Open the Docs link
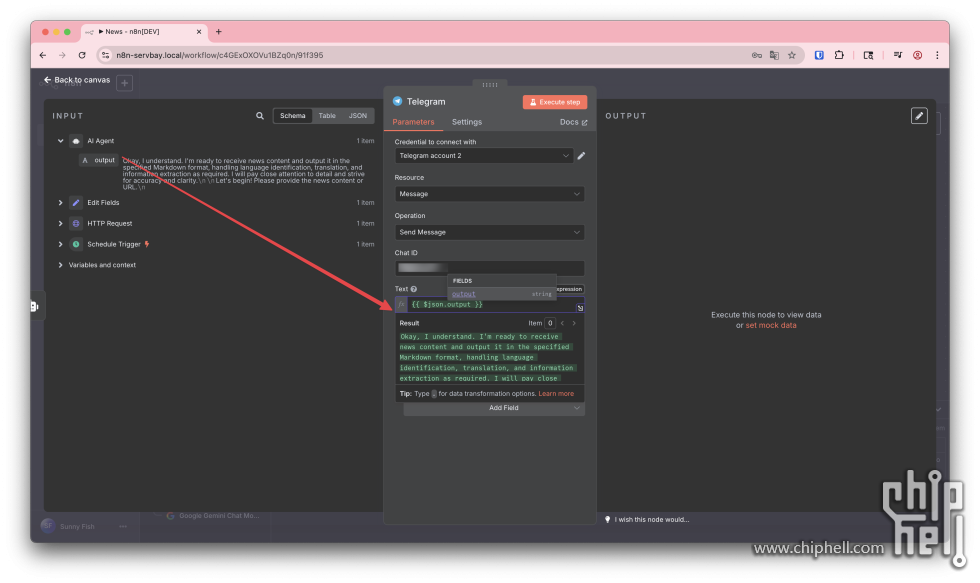This screenshot has width=980, height=583. pos(573,122)
